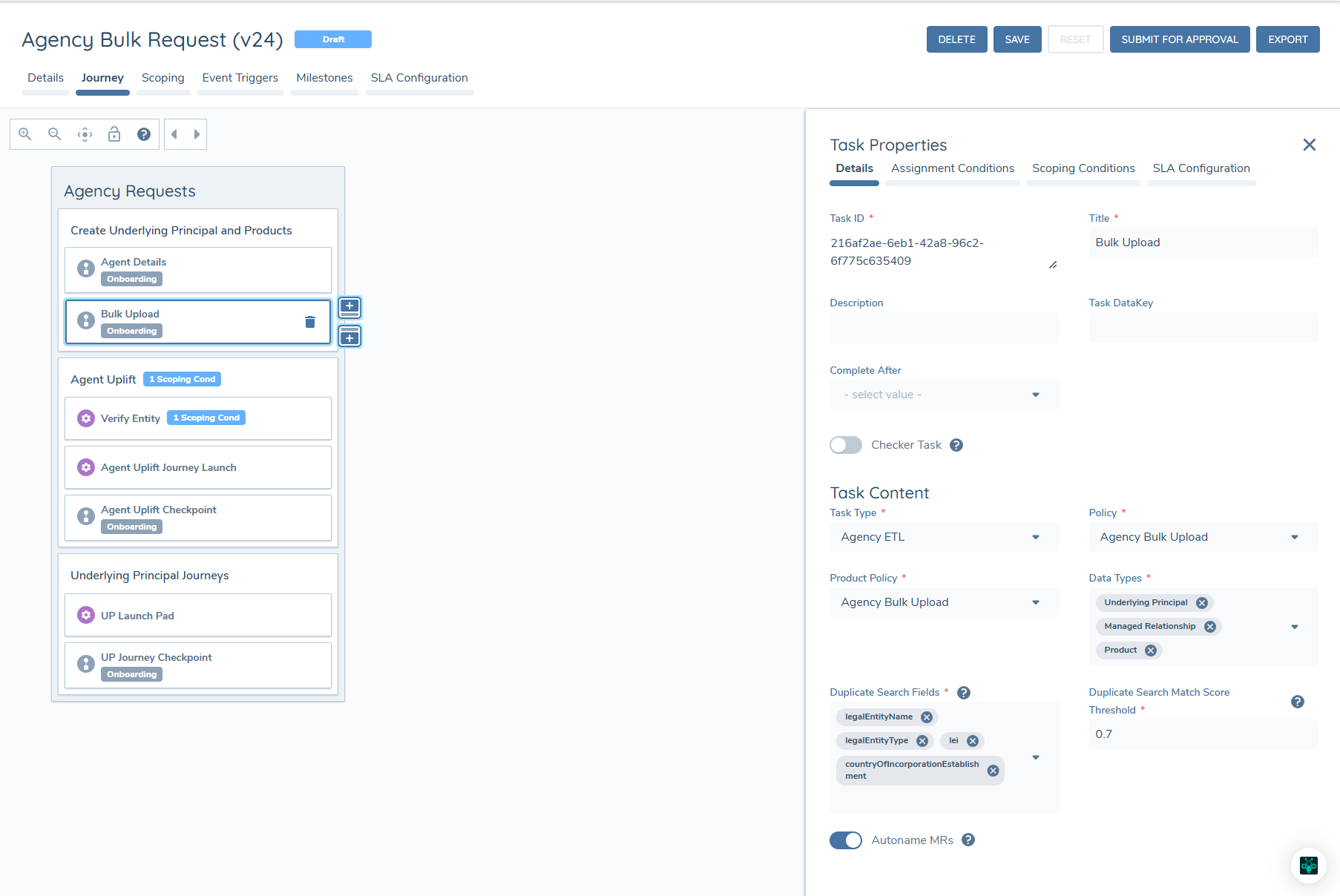The image size is (1340, 896).
Task: Click the fit-to-view center icon
Action: (85, 134)
